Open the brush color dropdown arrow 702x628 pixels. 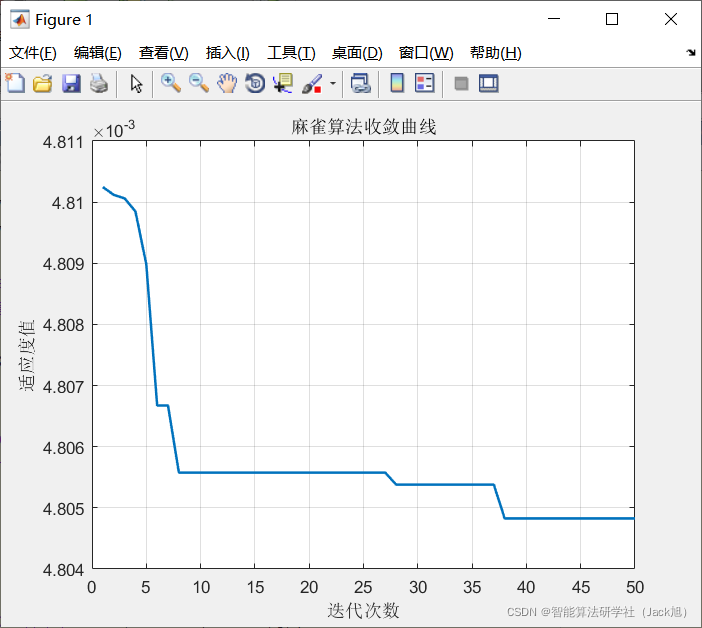pos(333,84)
